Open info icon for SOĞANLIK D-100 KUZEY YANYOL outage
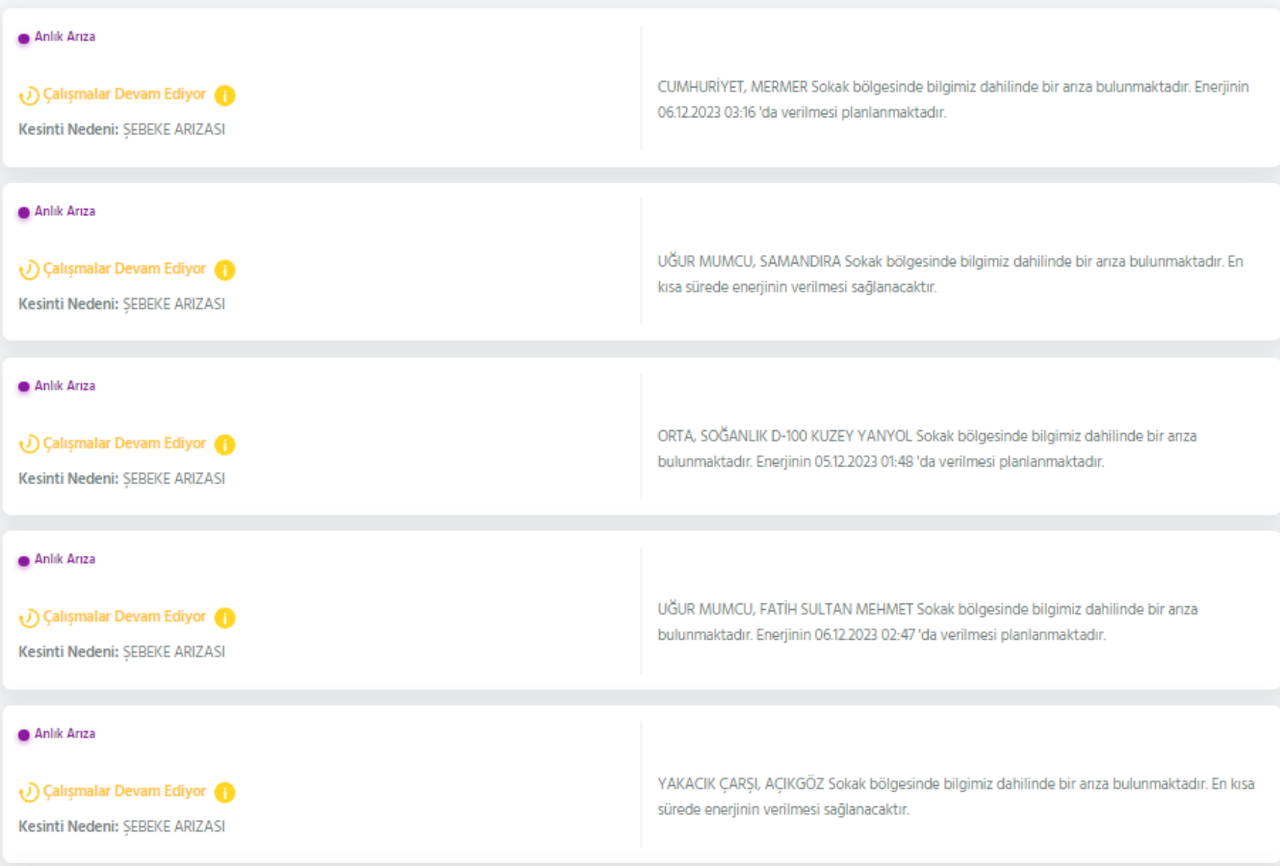 tap(225, 444)
